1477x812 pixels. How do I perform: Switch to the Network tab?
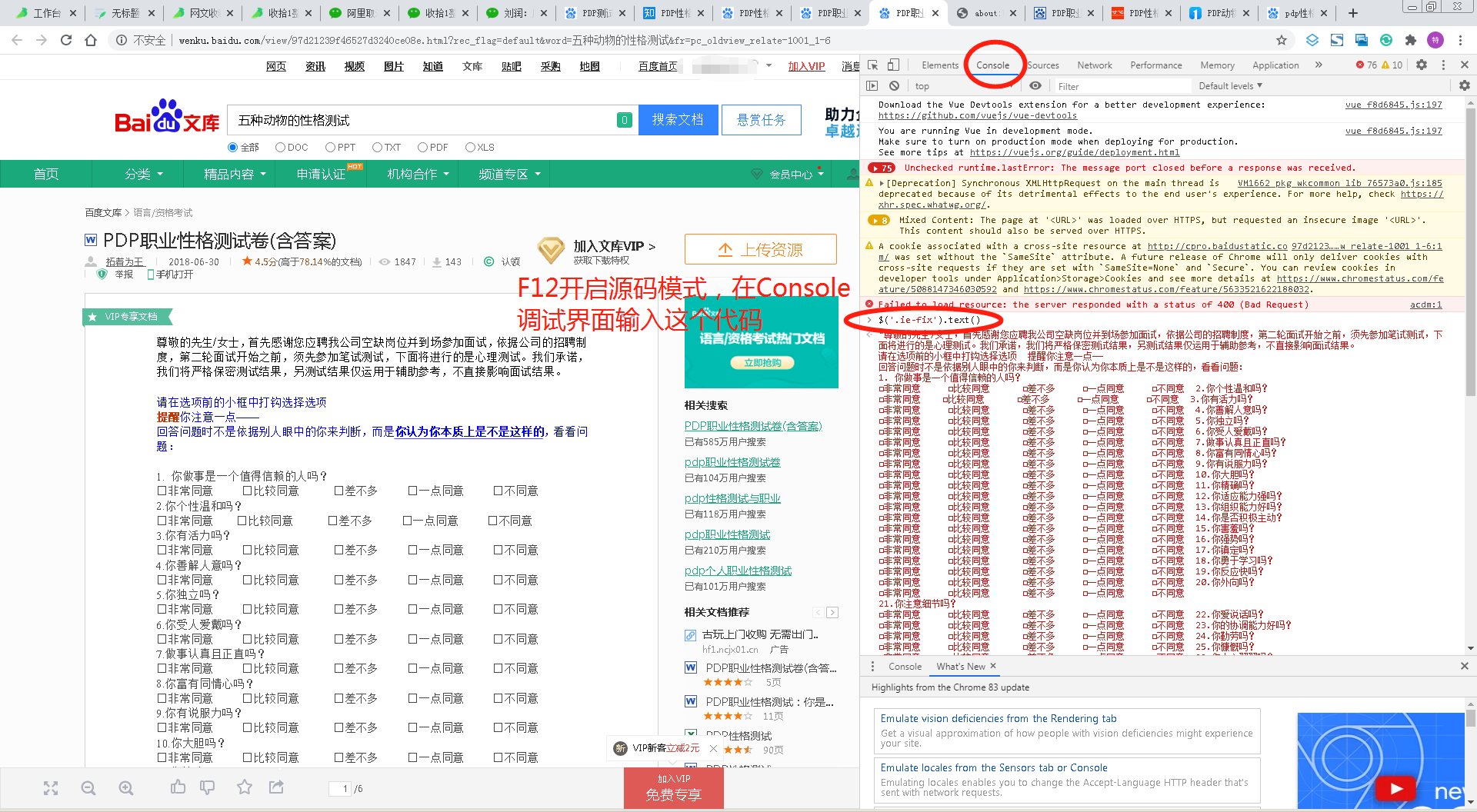tap(1095, 65)
